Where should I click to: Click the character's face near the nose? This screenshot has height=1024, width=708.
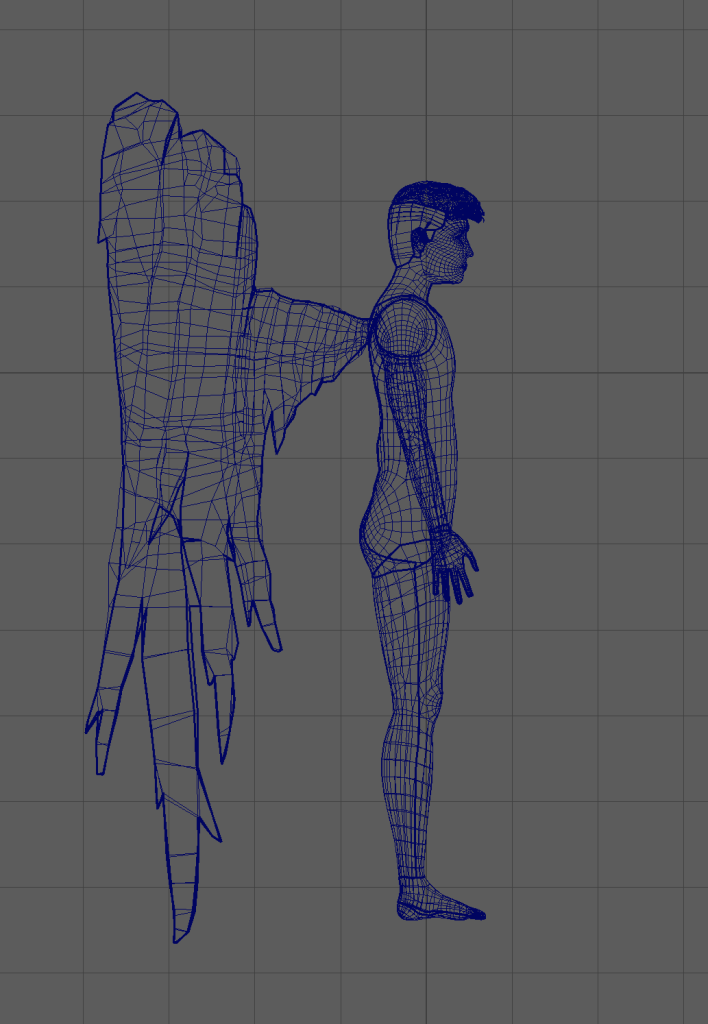click(465, 249)
